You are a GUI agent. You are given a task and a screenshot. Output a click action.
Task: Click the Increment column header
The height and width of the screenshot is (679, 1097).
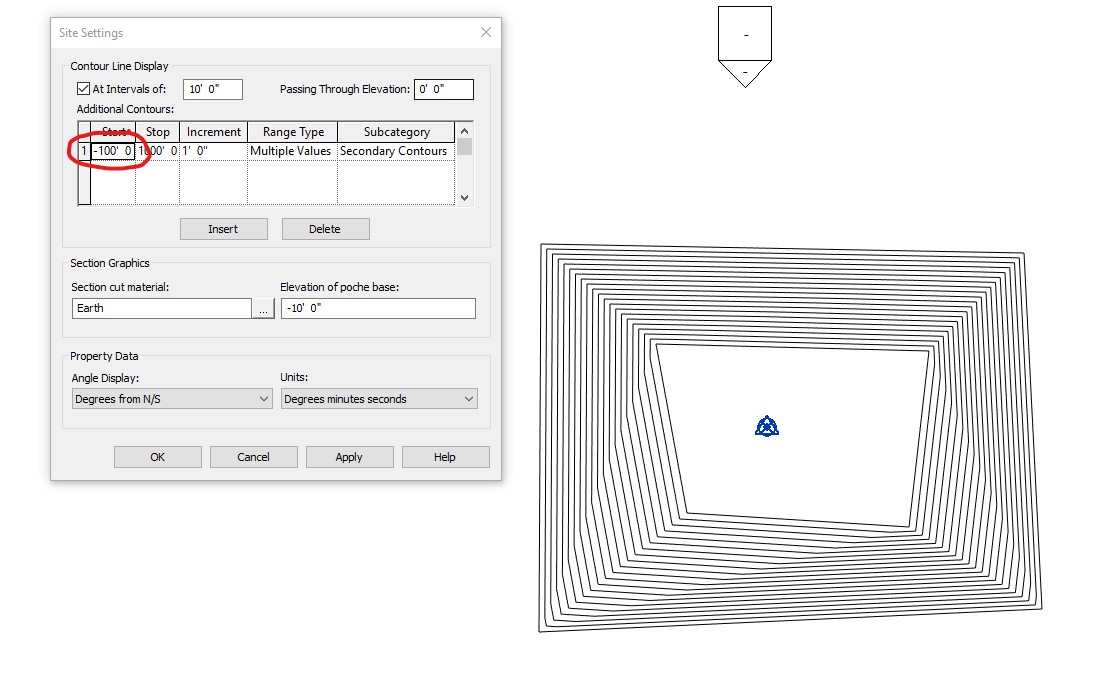pos(213,131)
